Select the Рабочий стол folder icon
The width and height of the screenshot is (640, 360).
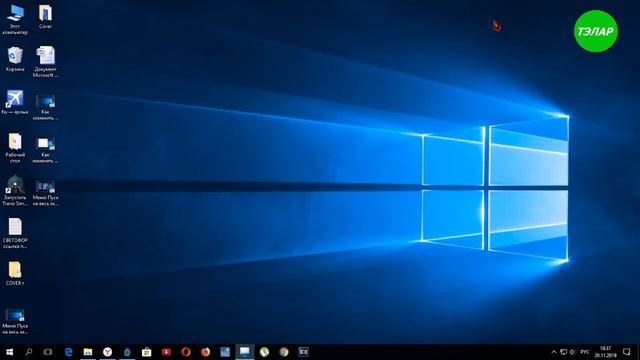(x=15, y=148)
